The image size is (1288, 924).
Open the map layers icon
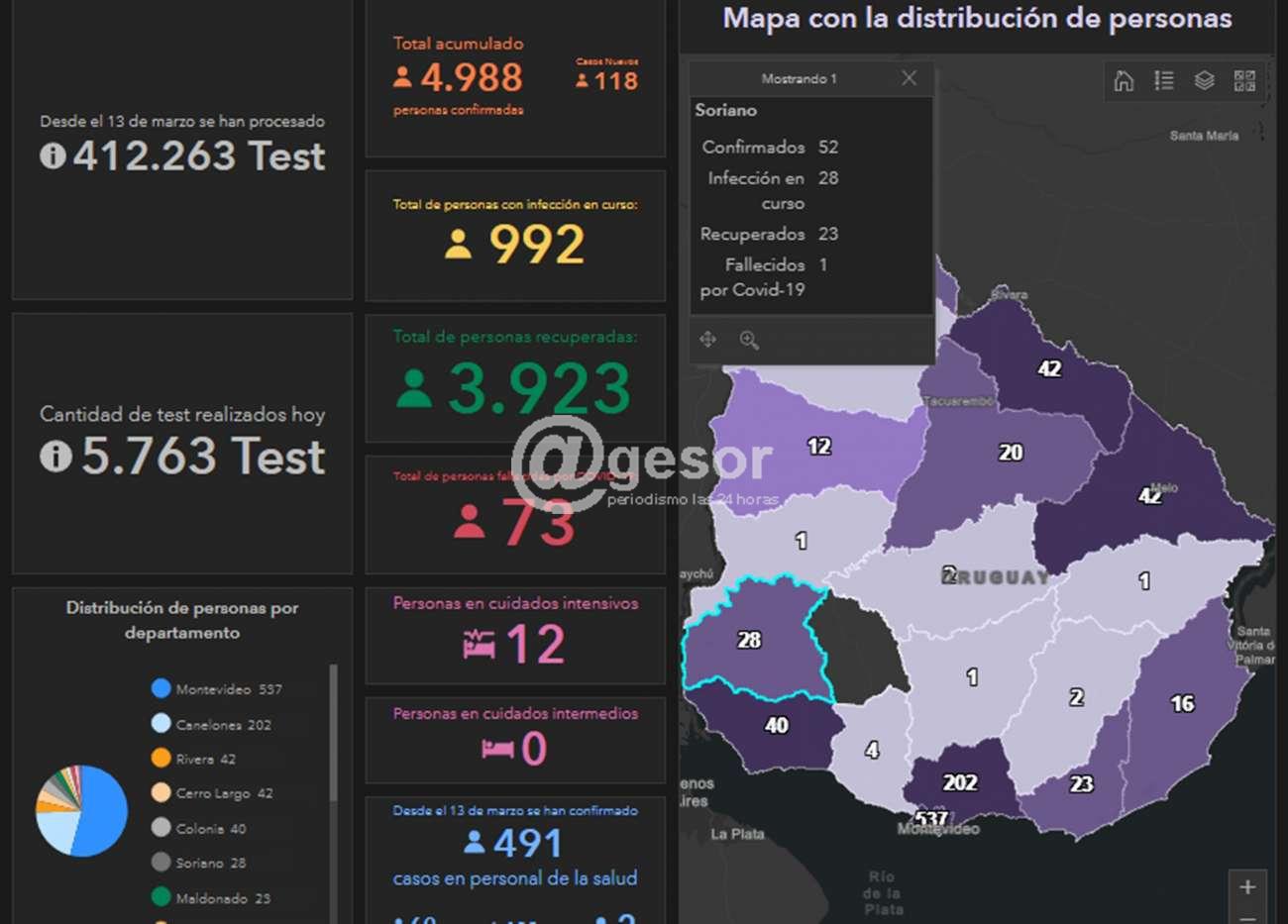click(x=1204, y=81)
